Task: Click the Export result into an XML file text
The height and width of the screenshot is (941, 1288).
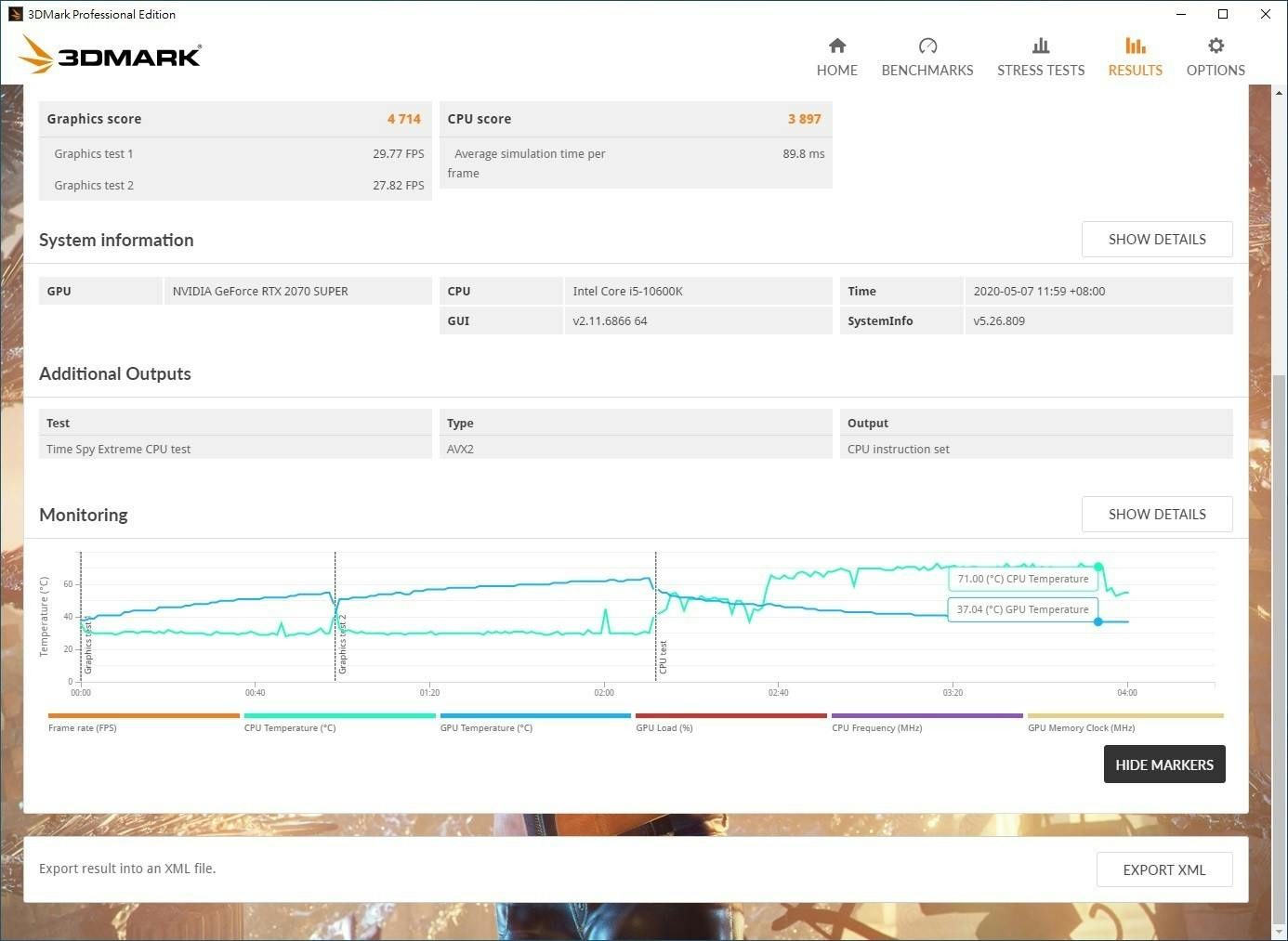Action: point(127,869)
